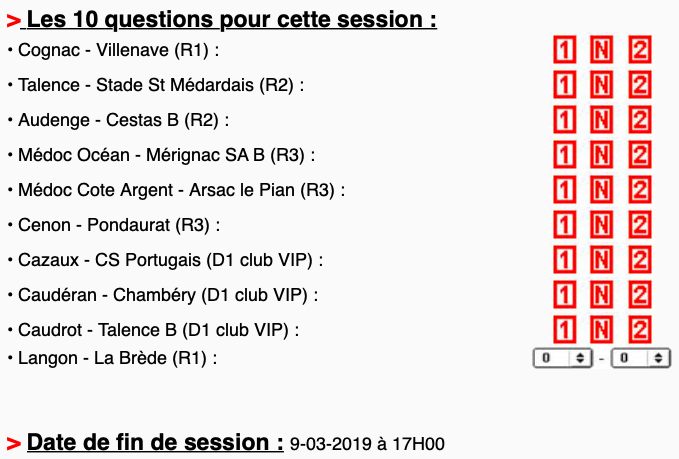Pick 1 for Caudéran - Chambéry
This screenshot has height=459, width=679.
point(565,295)
